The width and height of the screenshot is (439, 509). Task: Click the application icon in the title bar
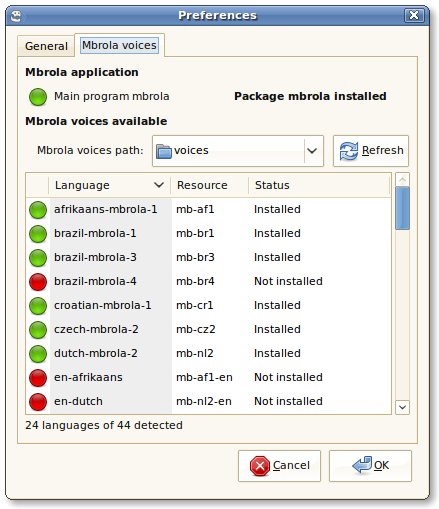click(16, 16)
